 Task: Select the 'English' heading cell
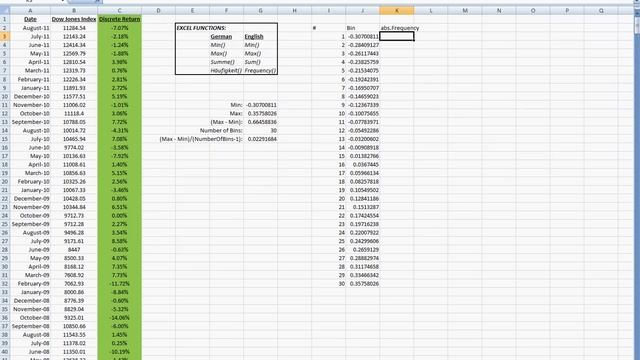[254, 36]
